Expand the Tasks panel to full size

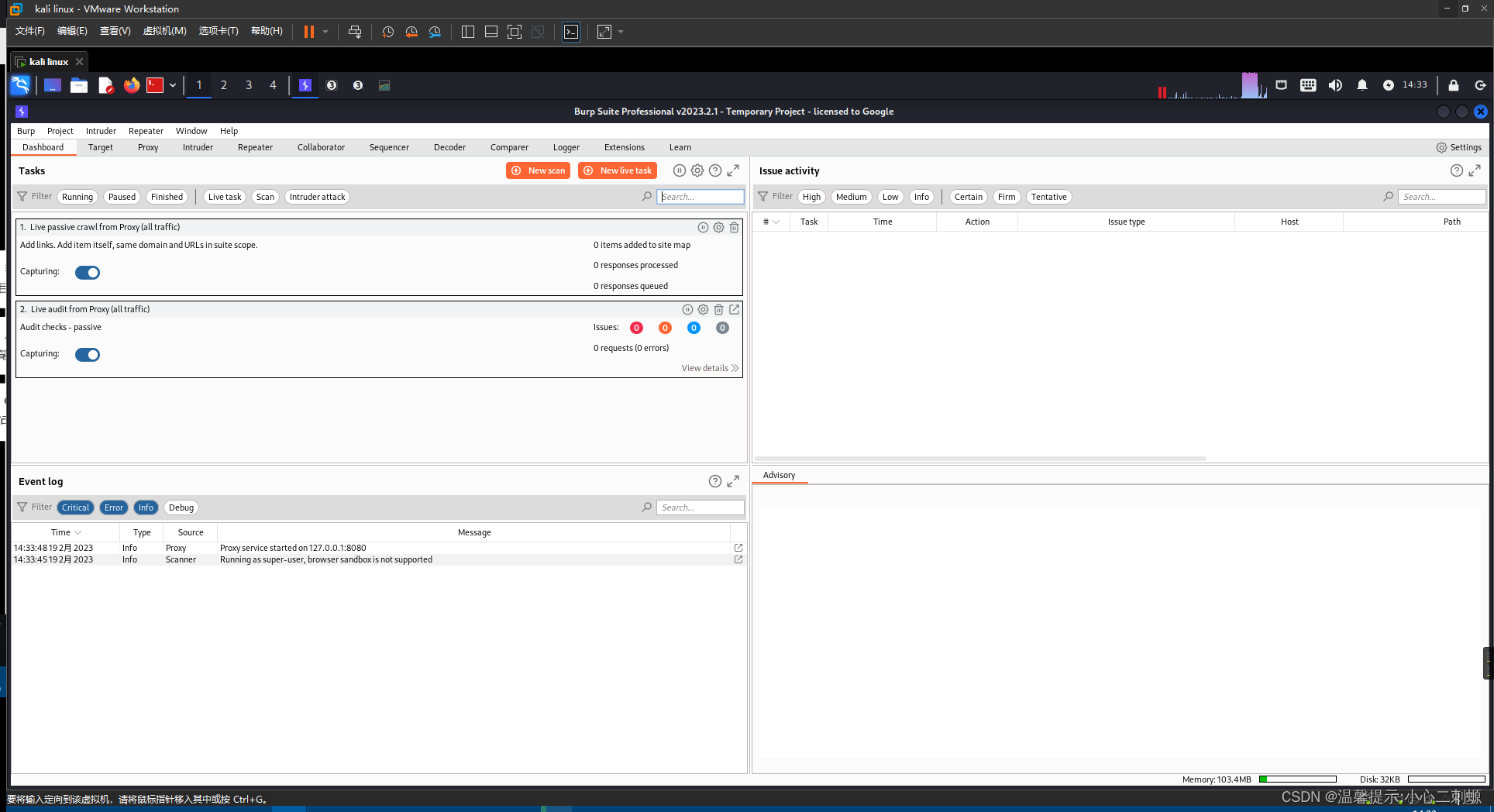coord(733,170)
